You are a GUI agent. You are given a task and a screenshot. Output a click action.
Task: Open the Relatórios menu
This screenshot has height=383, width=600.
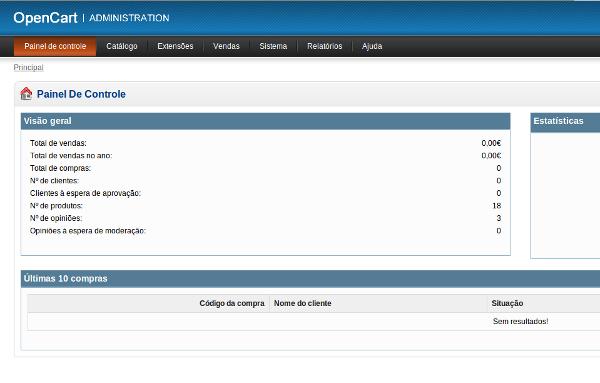pos(324,46)
